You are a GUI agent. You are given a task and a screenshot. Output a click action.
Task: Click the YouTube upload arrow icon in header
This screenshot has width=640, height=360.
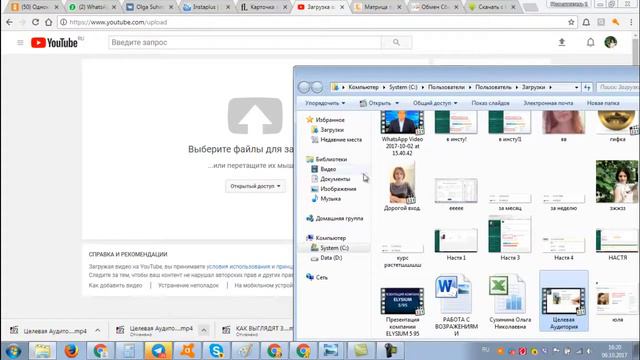click(x=562, y=42)
